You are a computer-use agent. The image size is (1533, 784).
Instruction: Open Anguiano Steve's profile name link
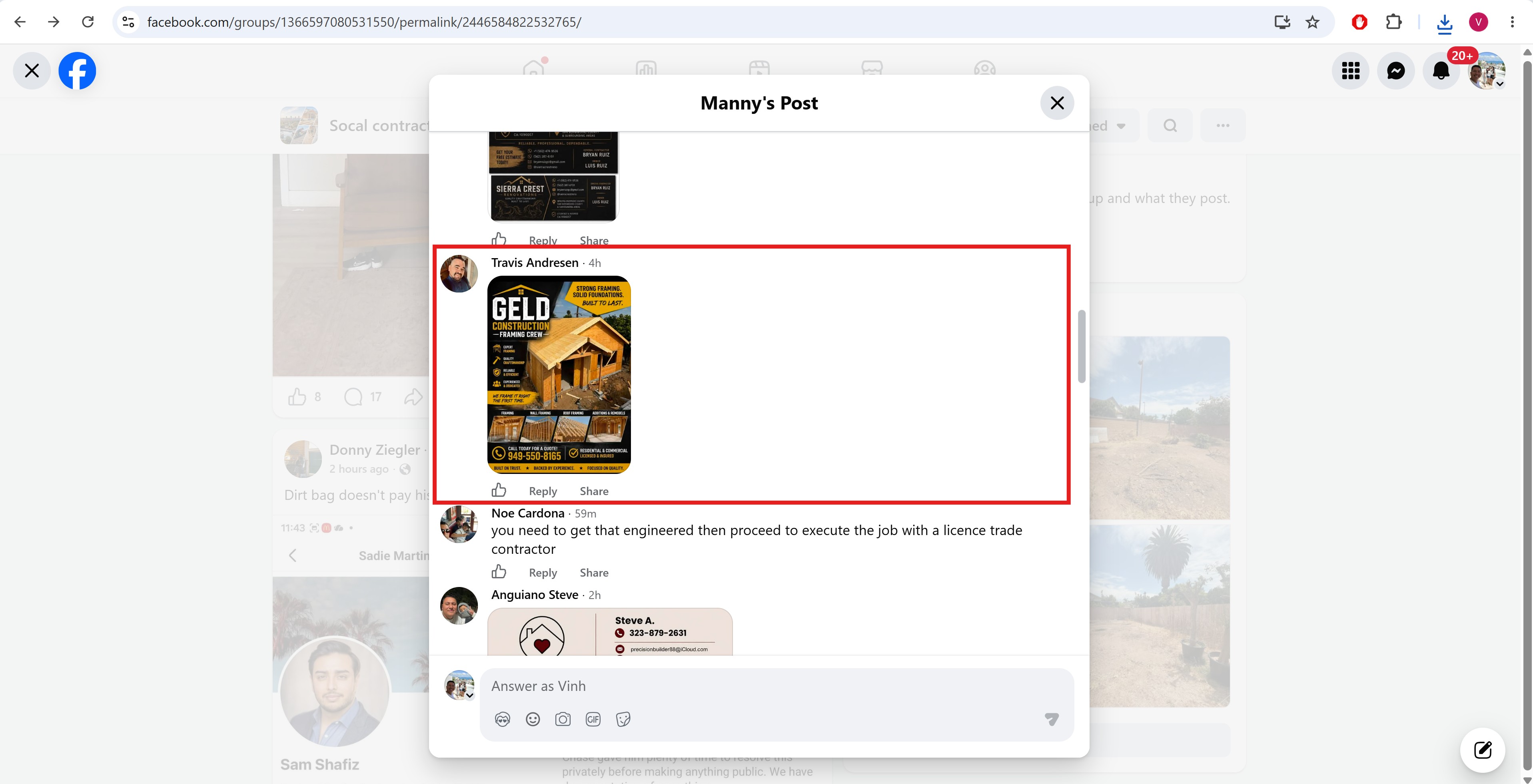pos(535,595)
